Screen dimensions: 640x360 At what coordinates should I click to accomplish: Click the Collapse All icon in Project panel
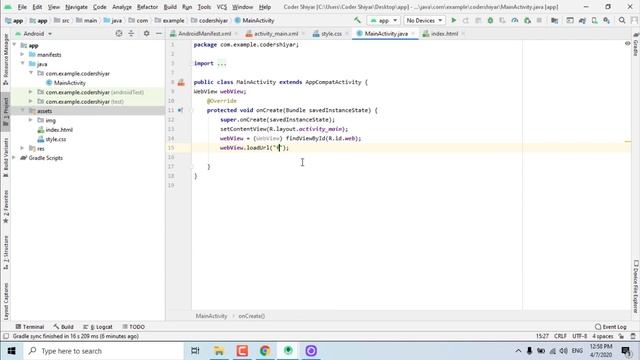[131, 33]
